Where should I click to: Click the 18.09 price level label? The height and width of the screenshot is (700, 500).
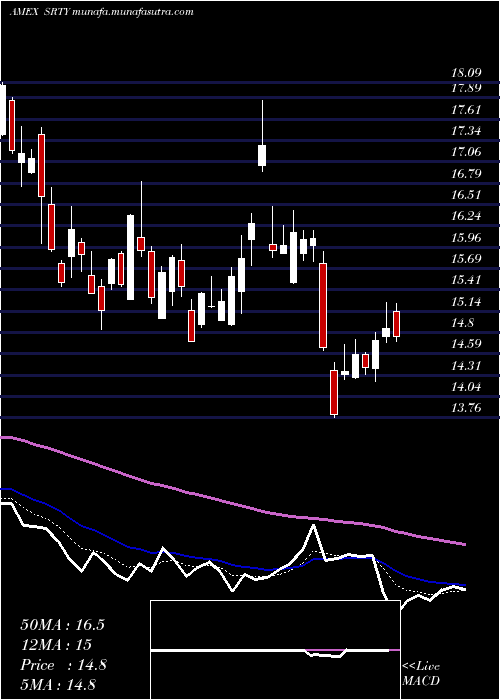pyautogui.click(x=467, y=73)
